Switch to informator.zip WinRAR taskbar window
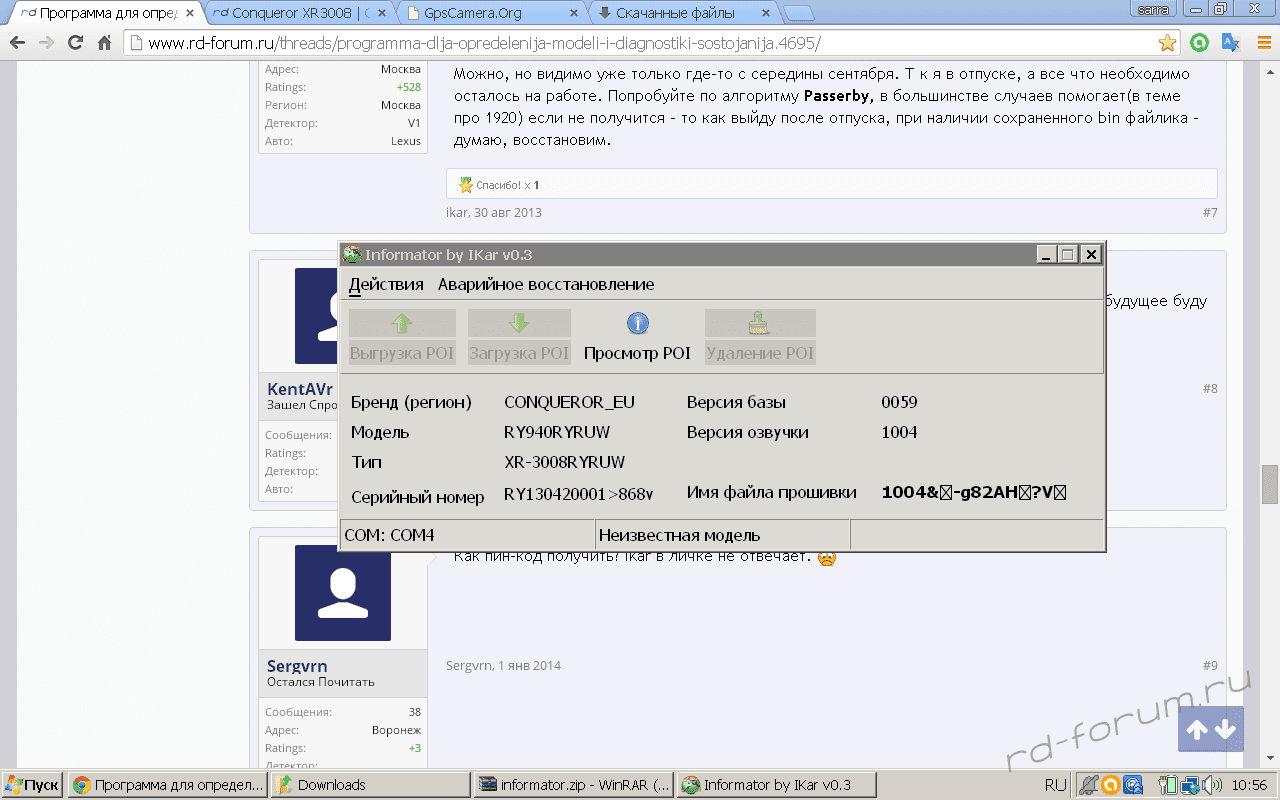Screen dimensions: 1280x800 (x=574, y=785)
